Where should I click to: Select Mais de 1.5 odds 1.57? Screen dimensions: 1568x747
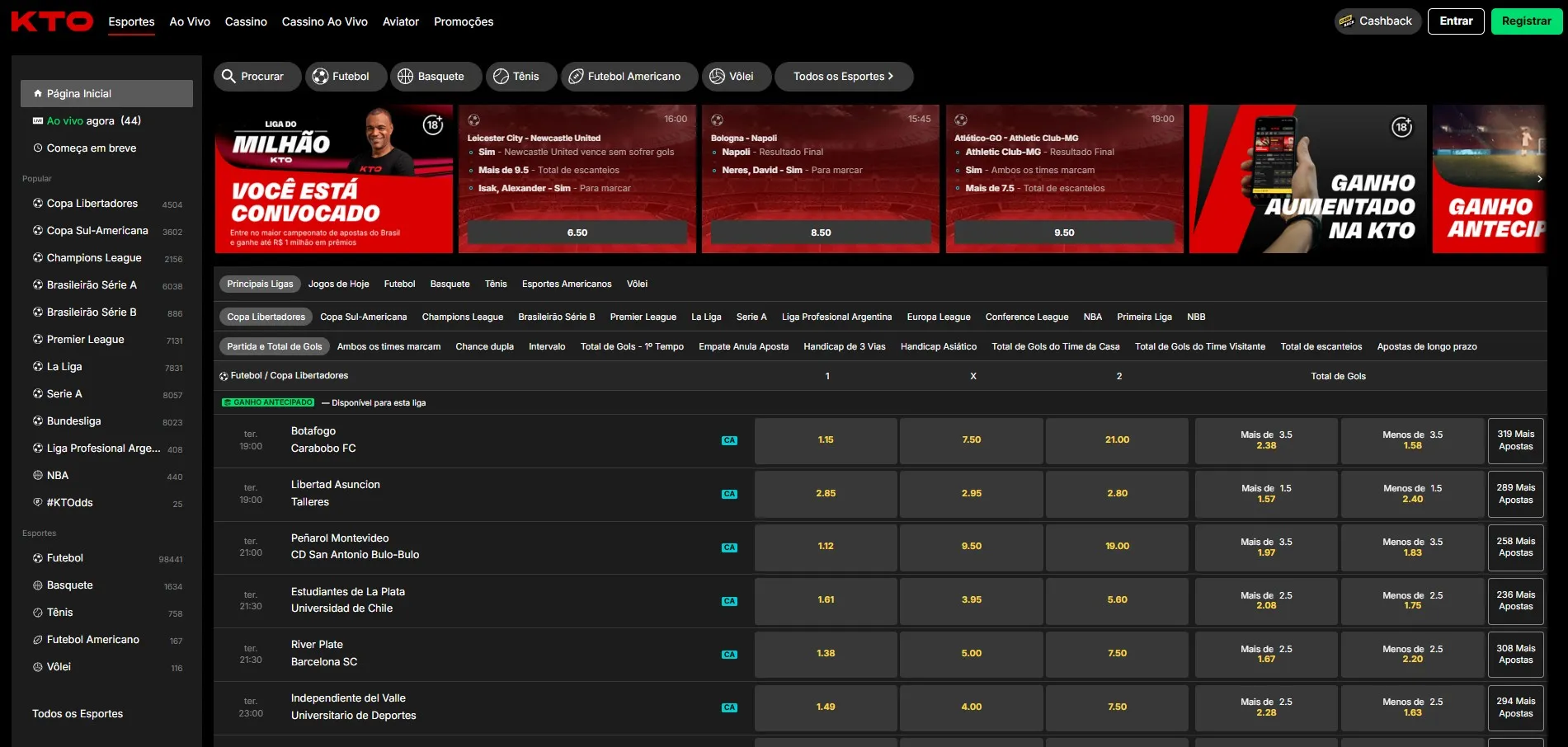coord(1265,494)
